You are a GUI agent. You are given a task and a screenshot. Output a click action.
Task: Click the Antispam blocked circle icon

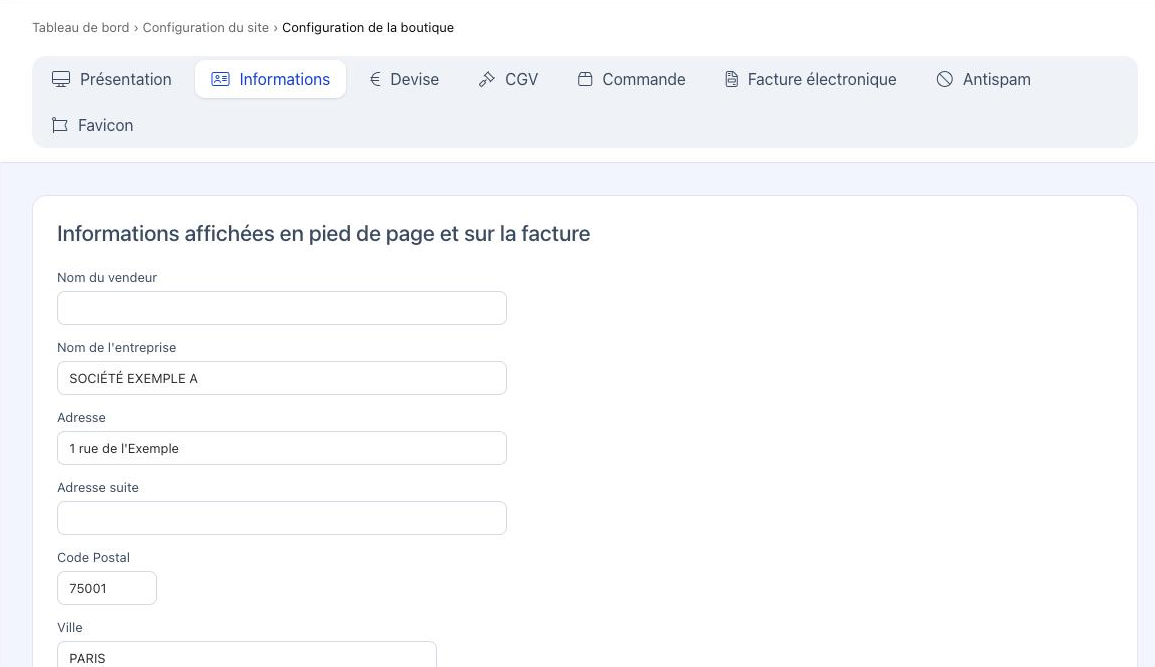coord(944,80)
